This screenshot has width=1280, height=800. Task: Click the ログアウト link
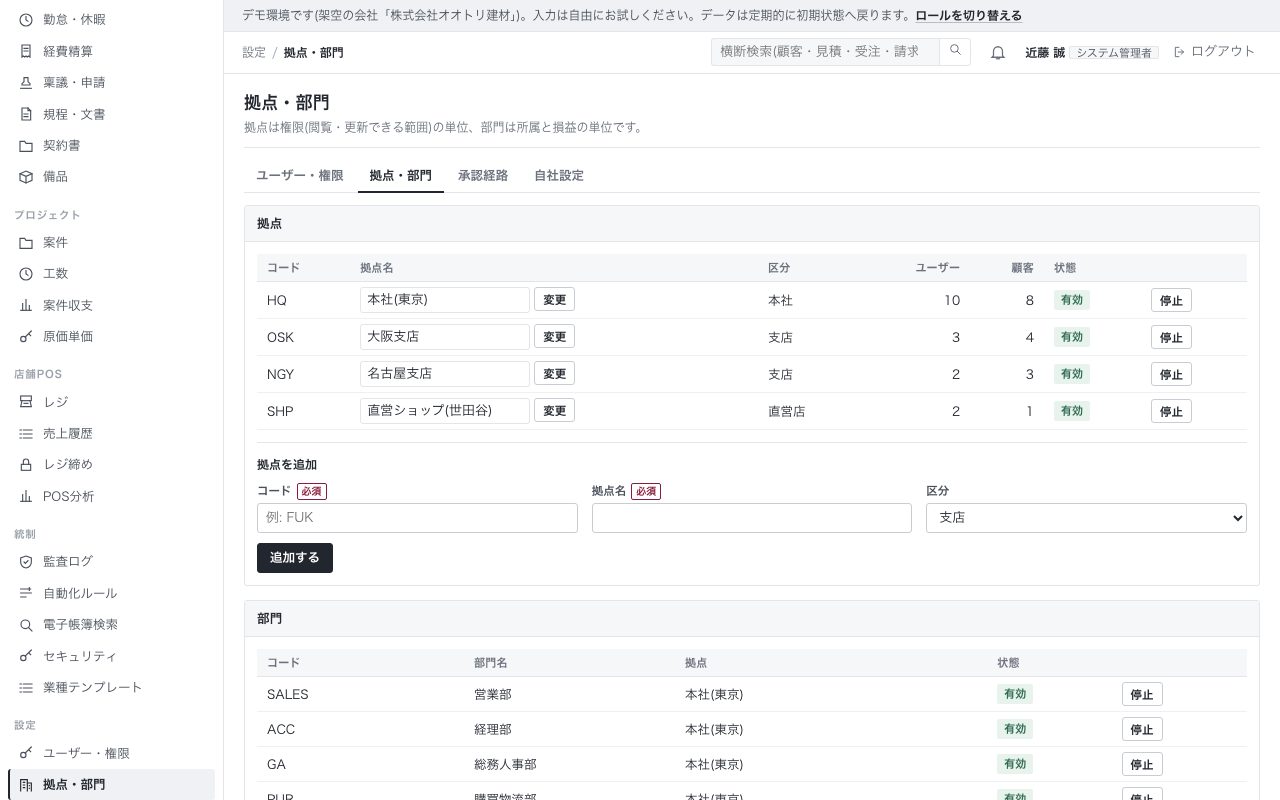(x=1214, y=51)
